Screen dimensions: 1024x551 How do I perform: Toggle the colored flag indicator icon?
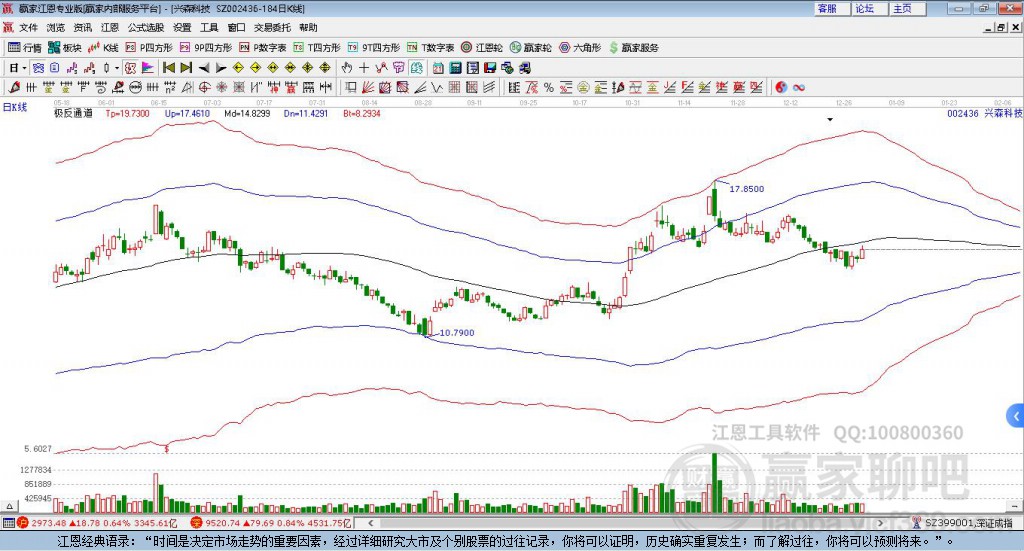click(x=148, y=68)
